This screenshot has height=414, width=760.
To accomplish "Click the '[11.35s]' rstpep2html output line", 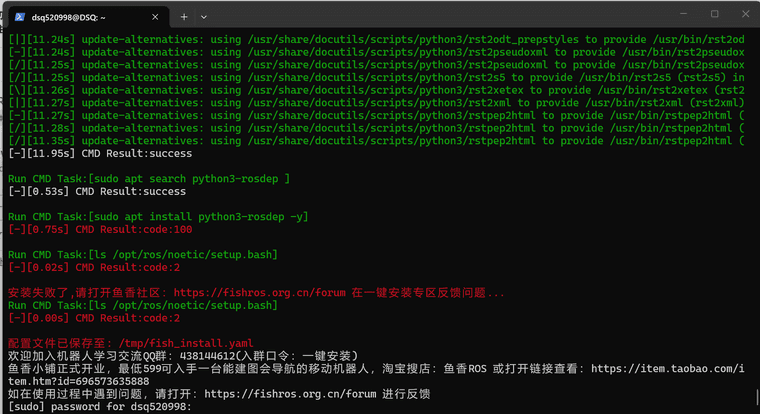I will click(x=376, y=141).
